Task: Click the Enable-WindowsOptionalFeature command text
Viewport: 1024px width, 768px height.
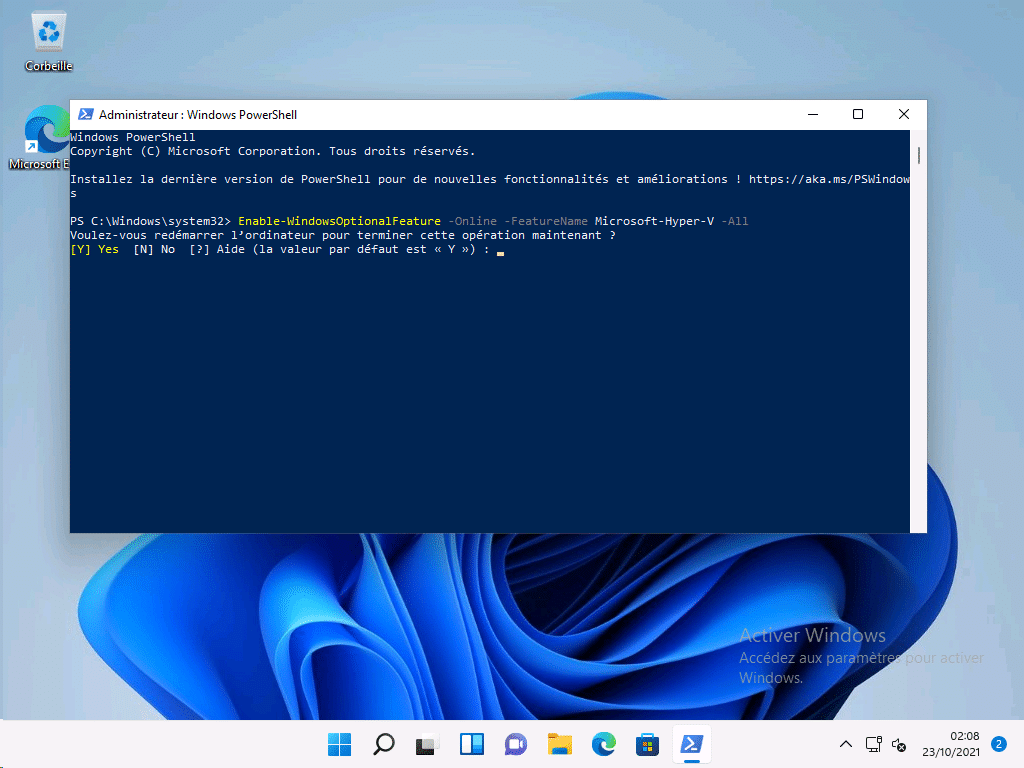Action: pos(339,221)
